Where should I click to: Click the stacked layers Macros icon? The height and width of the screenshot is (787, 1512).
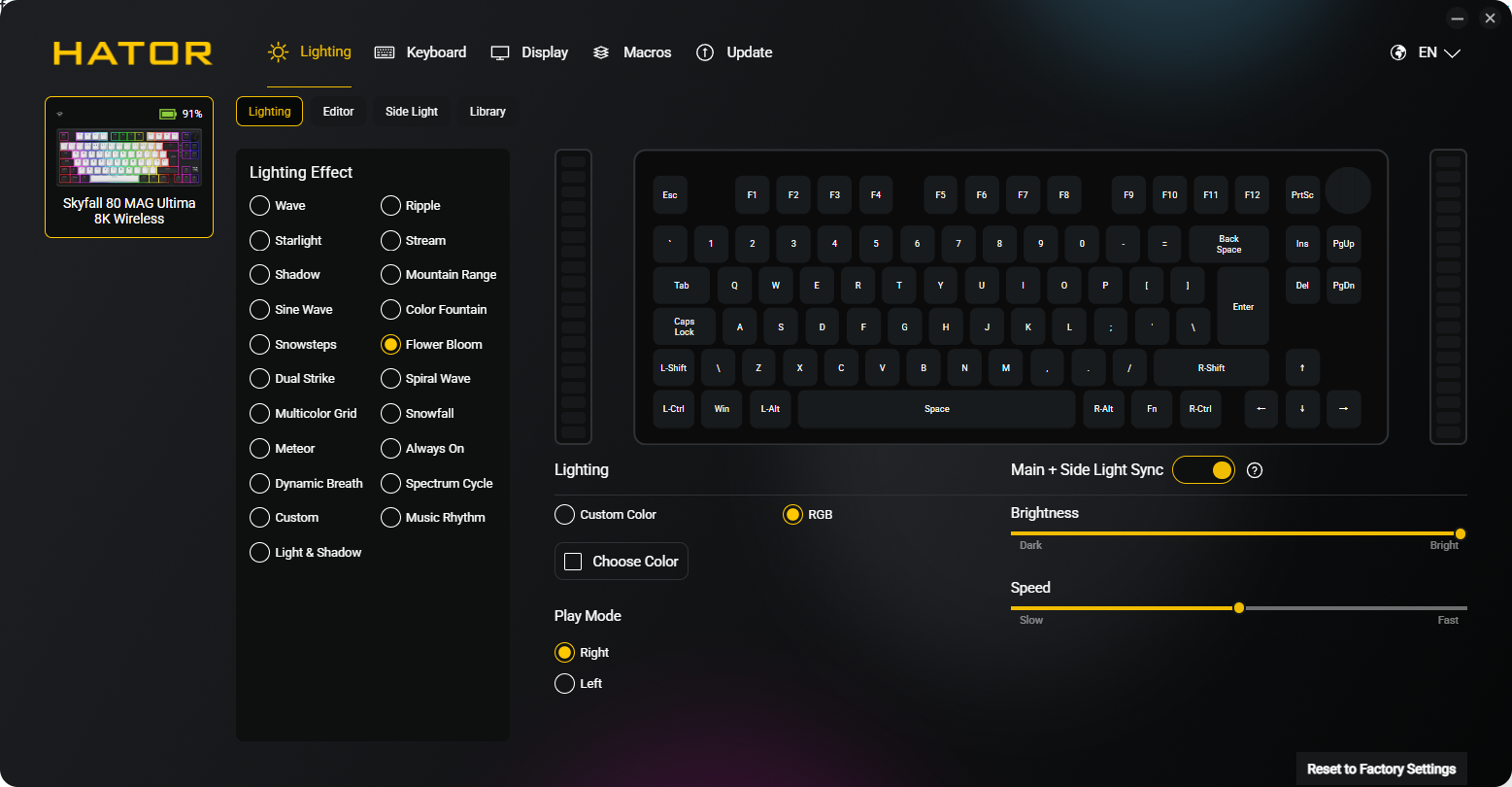tap(601, 52)
